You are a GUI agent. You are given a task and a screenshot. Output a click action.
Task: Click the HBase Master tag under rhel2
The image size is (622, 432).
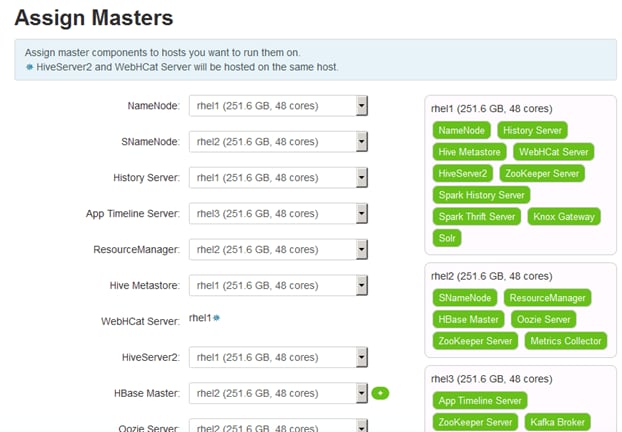(x=468, y=319)
